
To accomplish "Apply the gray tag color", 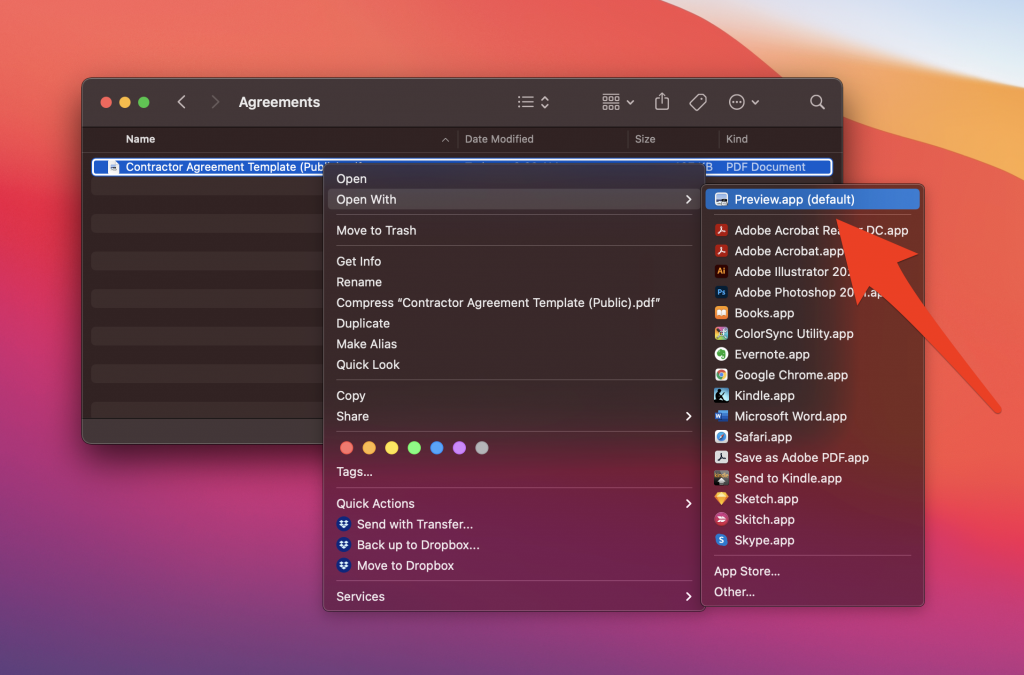I will point(482,448).
